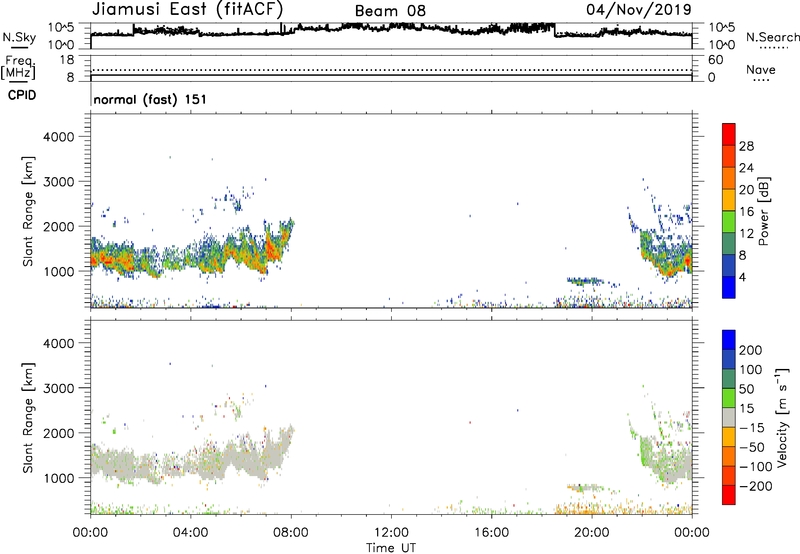This screenshot has width=800, height=554.
Task: Click the blue bottom swatch of power colorbar
Action: [729, 287]
